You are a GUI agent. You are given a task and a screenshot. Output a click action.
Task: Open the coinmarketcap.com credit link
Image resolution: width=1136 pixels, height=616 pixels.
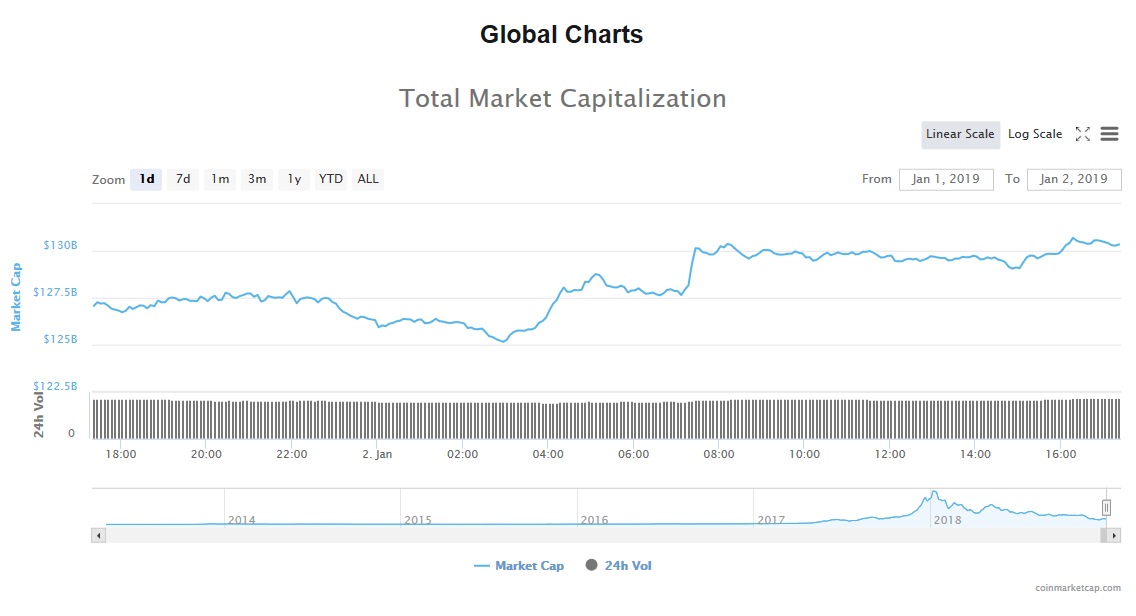coord(1078,588)
